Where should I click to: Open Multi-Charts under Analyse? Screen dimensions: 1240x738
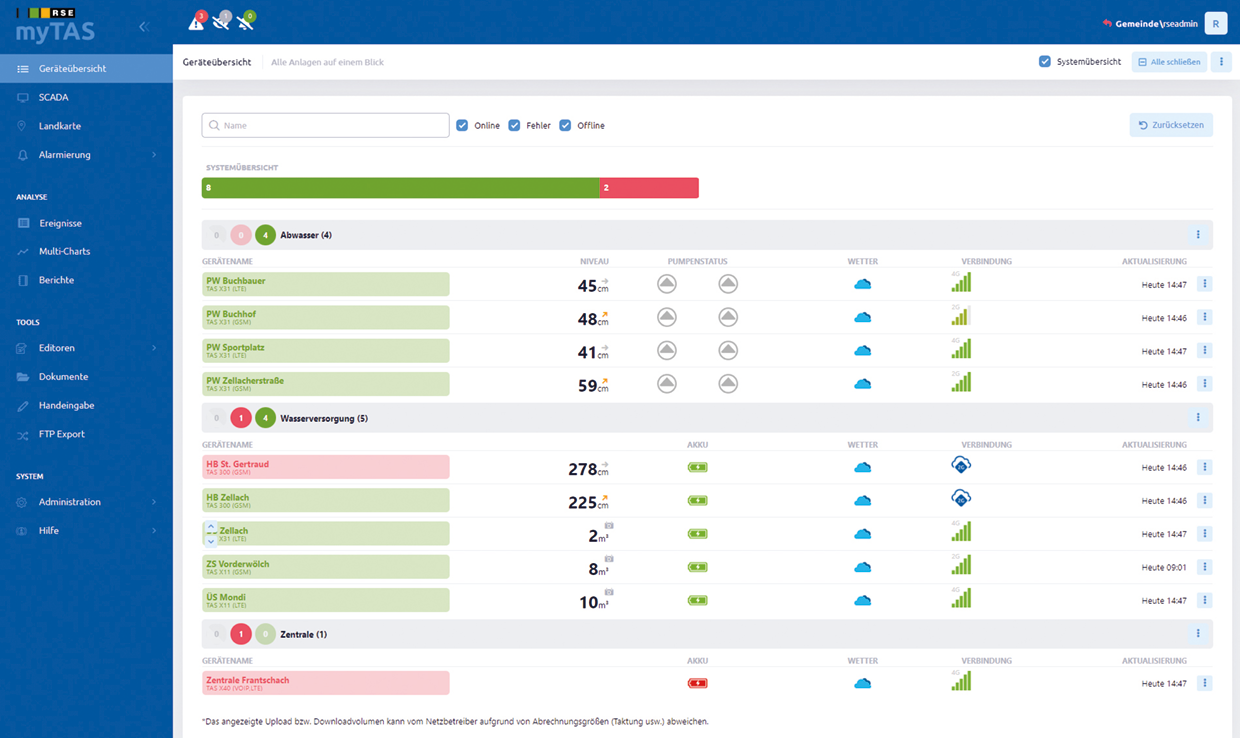point(60,251)
